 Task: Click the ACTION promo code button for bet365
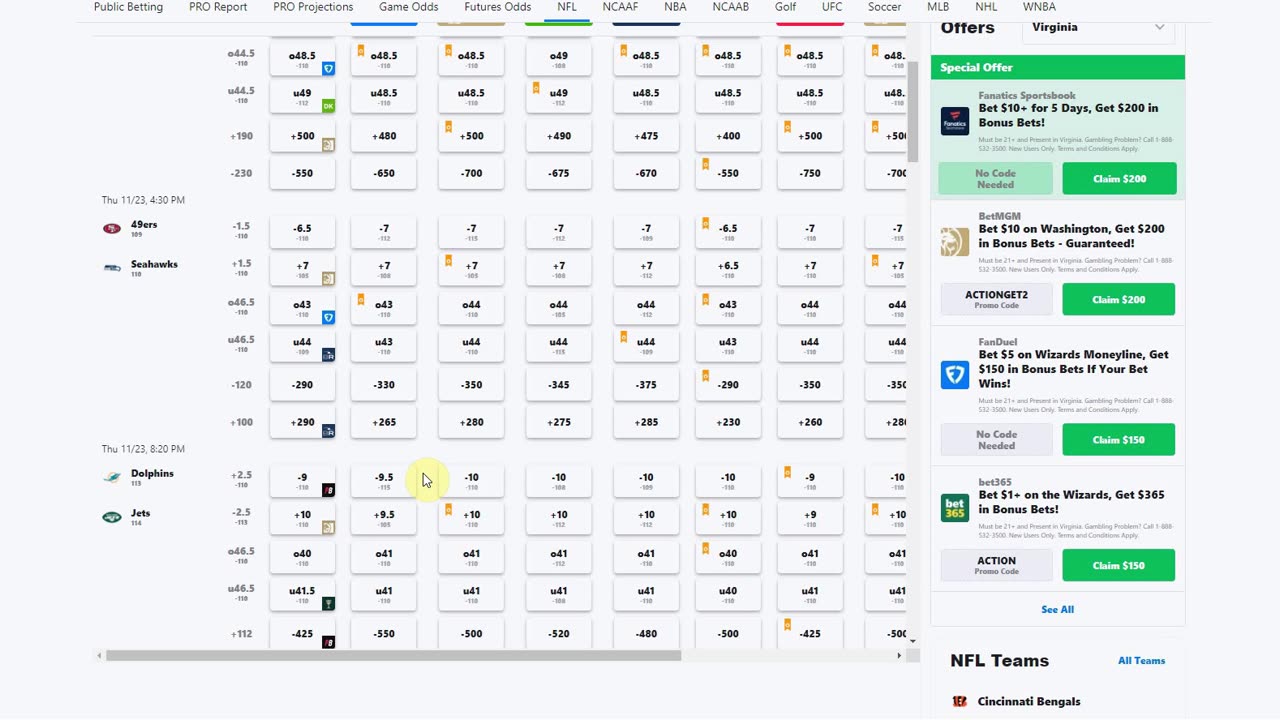pyautogui.click(x=996, y=565)
